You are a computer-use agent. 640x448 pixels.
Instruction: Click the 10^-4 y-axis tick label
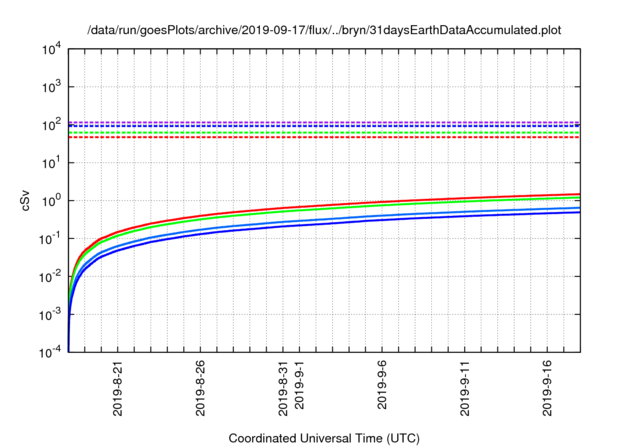coord(48,352)
